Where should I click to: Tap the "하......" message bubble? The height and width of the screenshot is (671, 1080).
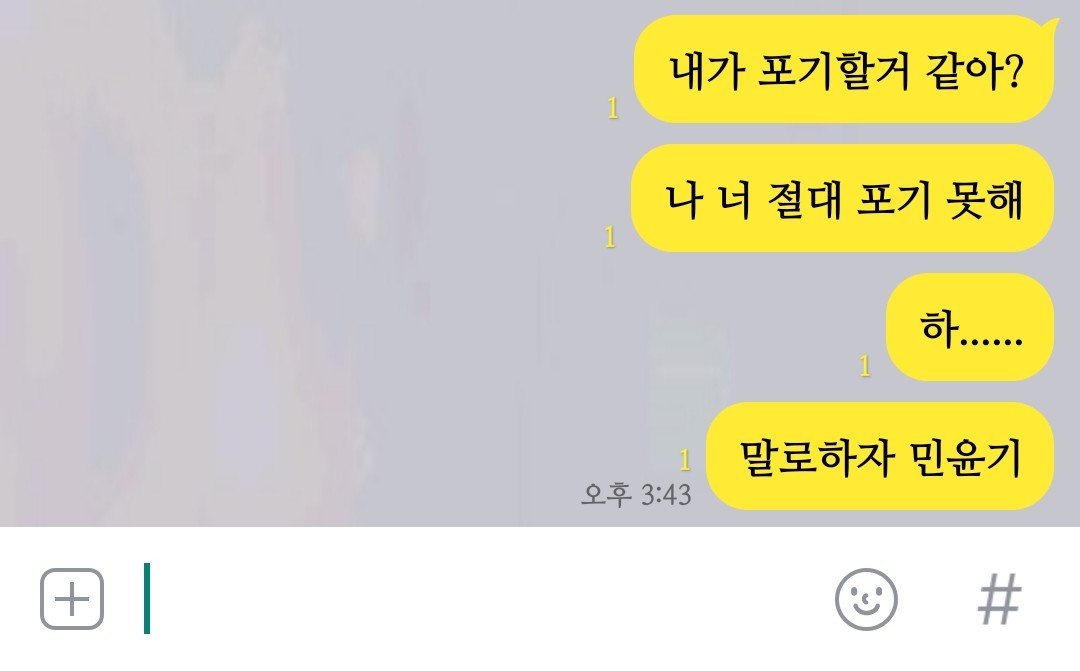tap(970, 327)
